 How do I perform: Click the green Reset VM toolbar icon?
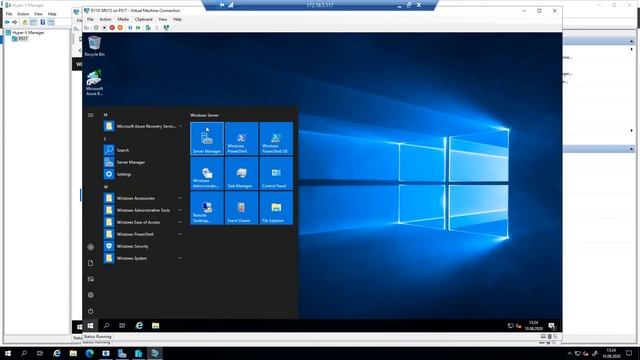tap(138, 28)
